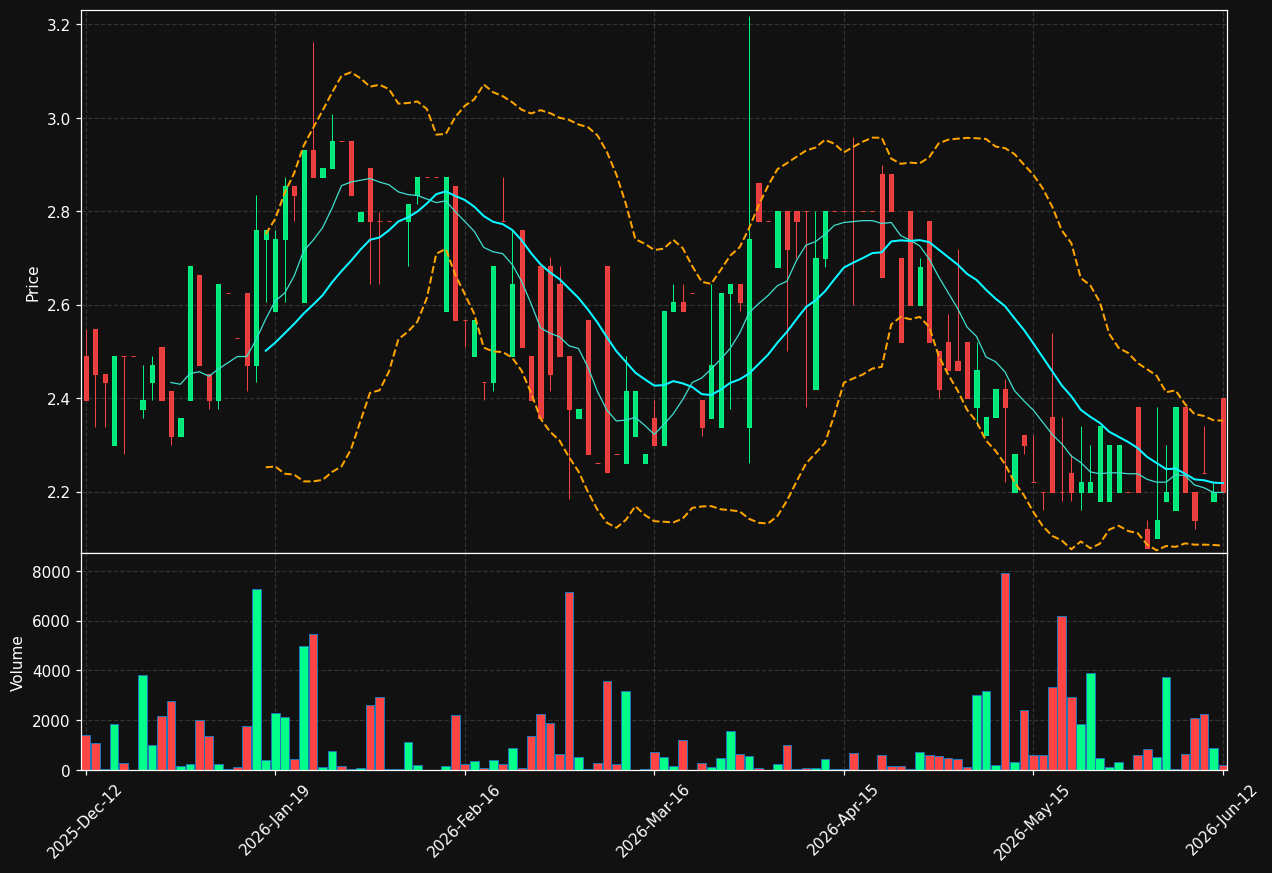
Task: Click the 0 volume tick label
Action: 68,771
